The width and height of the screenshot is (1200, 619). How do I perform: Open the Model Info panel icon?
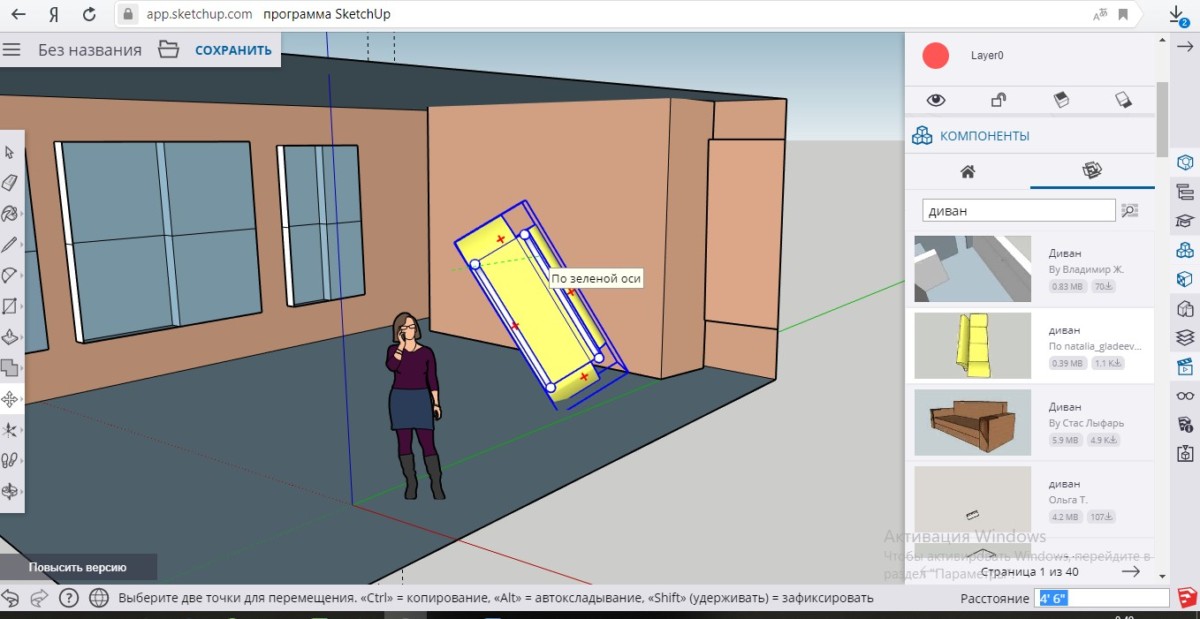coord(1185,424)
